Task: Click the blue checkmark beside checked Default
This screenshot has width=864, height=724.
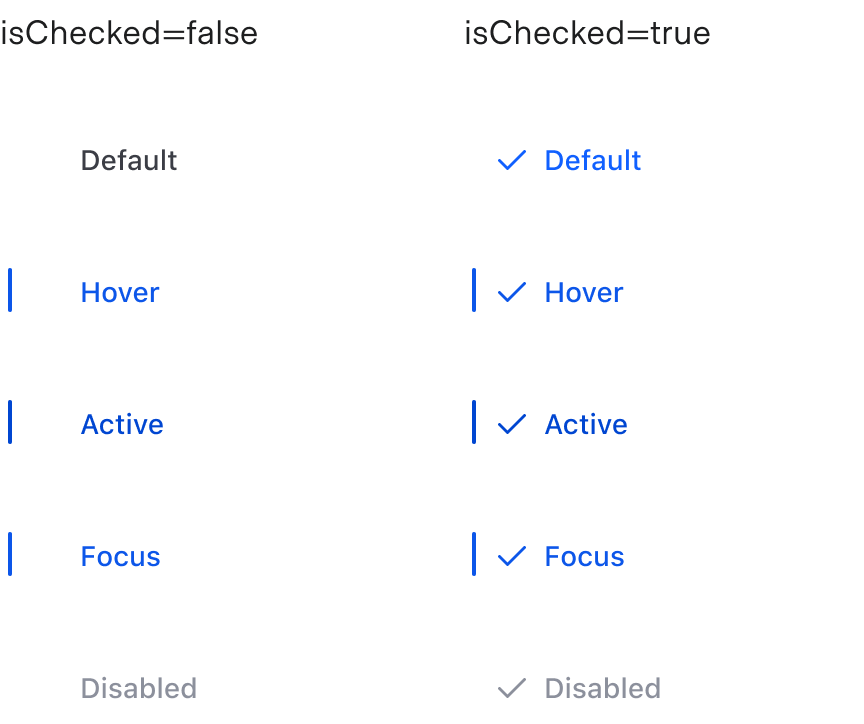Action: coord(511,160)
